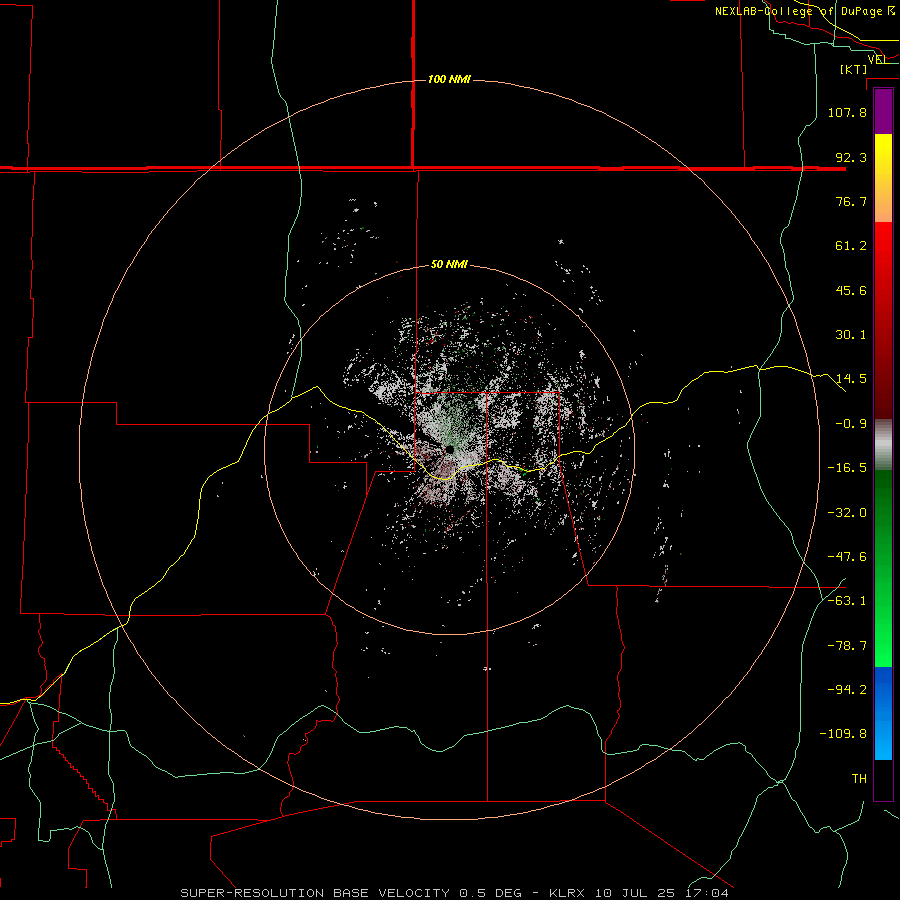This screenshot has height=900, width=900.
Task: Click the -32.0 legend value
Action: (x=847, y=513)
